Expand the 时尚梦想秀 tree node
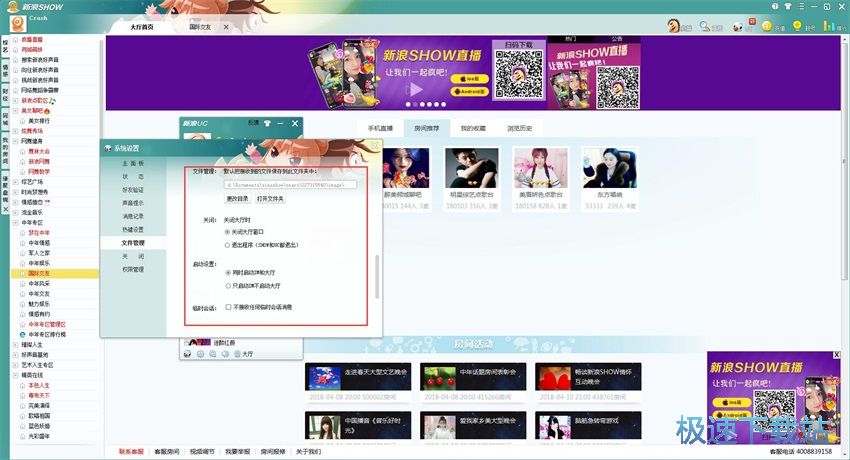 15,192
